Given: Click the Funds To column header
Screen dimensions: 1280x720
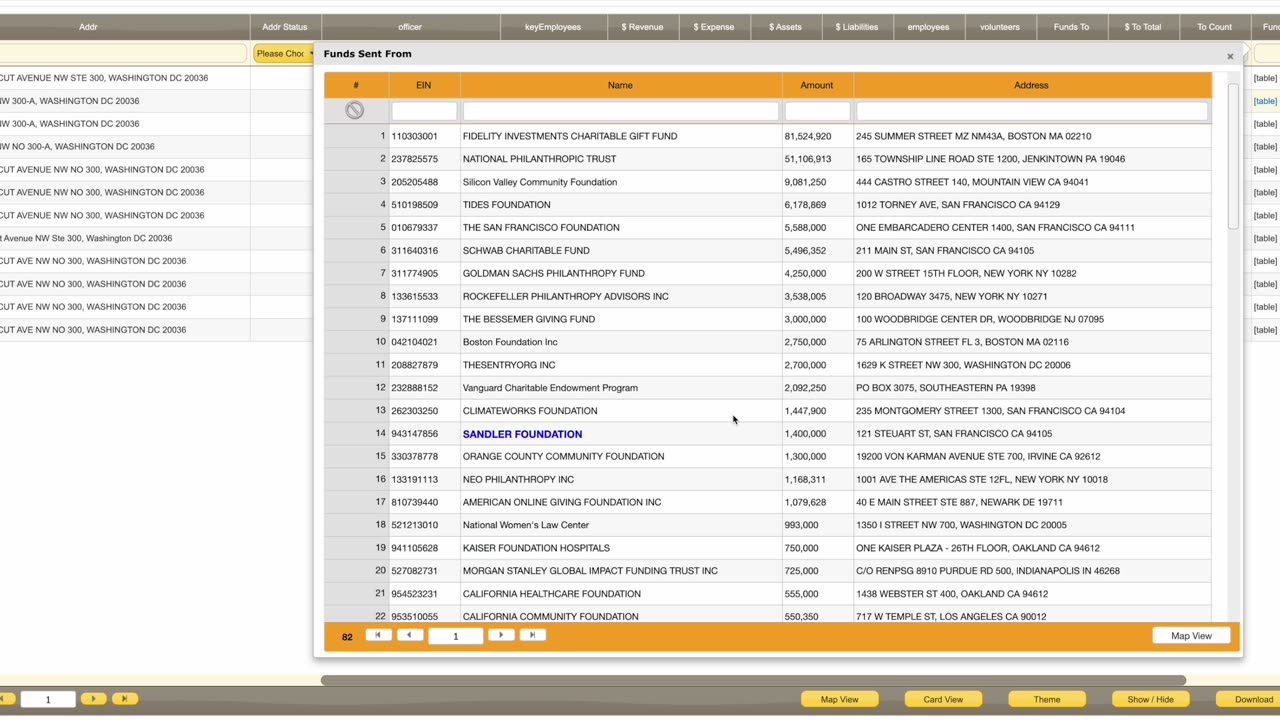Looking at the screenshot, I should point(1072,27).
